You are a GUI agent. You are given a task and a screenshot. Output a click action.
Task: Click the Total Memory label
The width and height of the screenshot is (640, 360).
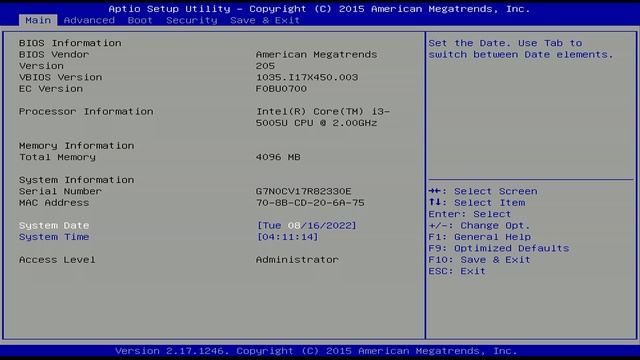tap(57, 157)
